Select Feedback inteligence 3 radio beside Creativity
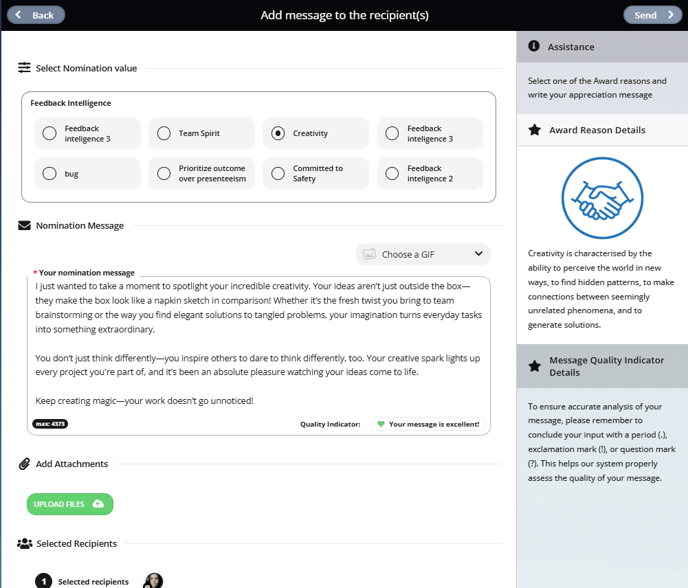The width and height of the screenshot is (688, 588). click(392, 133)
